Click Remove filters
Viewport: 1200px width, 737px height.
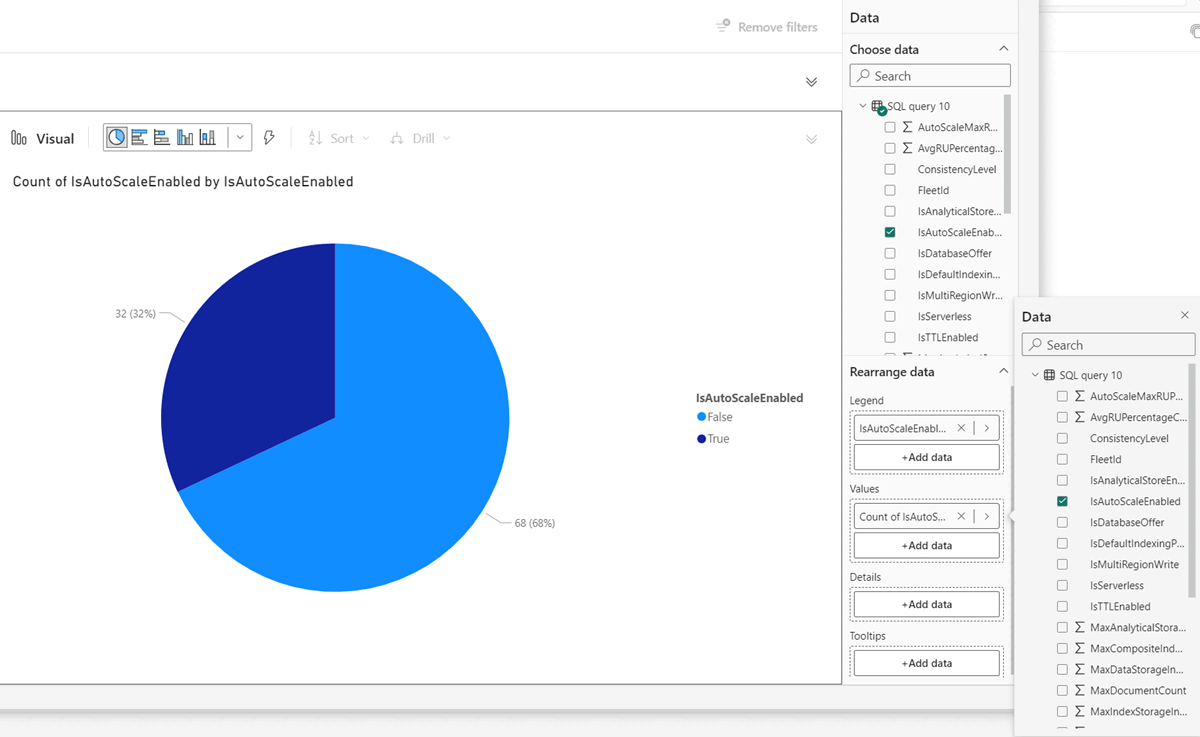tap(766, 27)
